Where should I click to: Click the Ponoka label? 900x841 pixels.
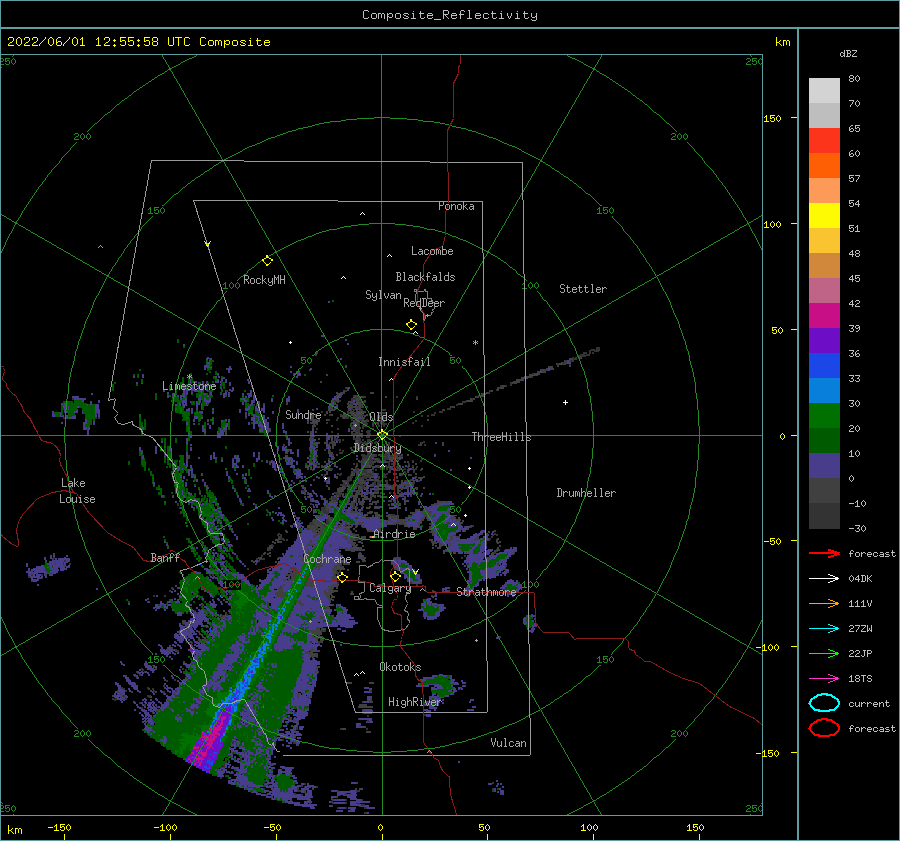point(456,206)
